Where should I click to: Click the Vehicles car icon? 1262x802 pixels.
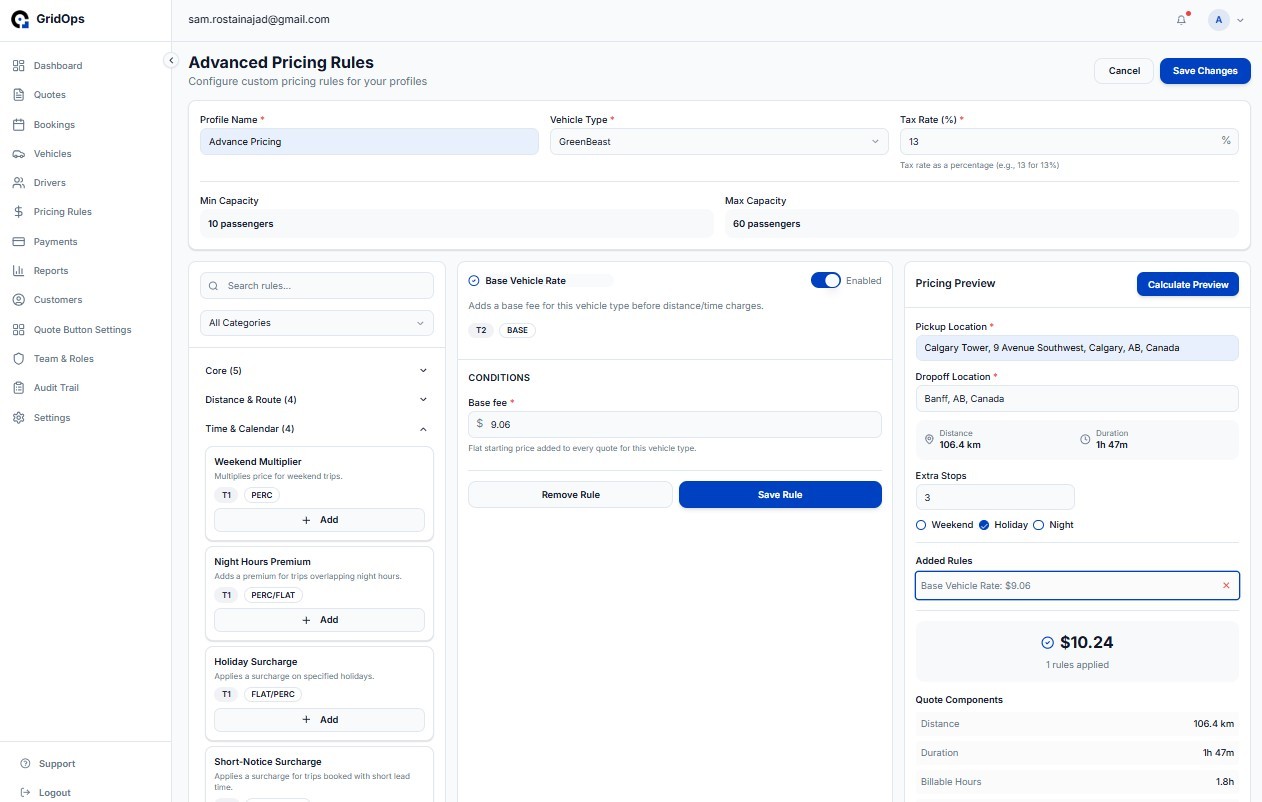(18, 154)
